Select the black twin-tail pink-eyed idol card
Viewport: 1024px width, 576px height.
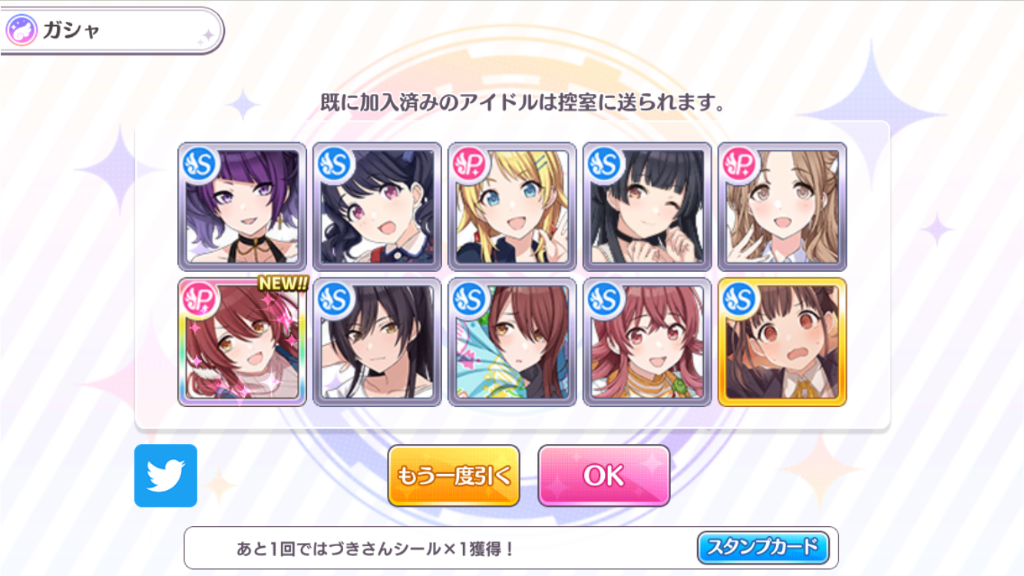click(x=377, y=206)
